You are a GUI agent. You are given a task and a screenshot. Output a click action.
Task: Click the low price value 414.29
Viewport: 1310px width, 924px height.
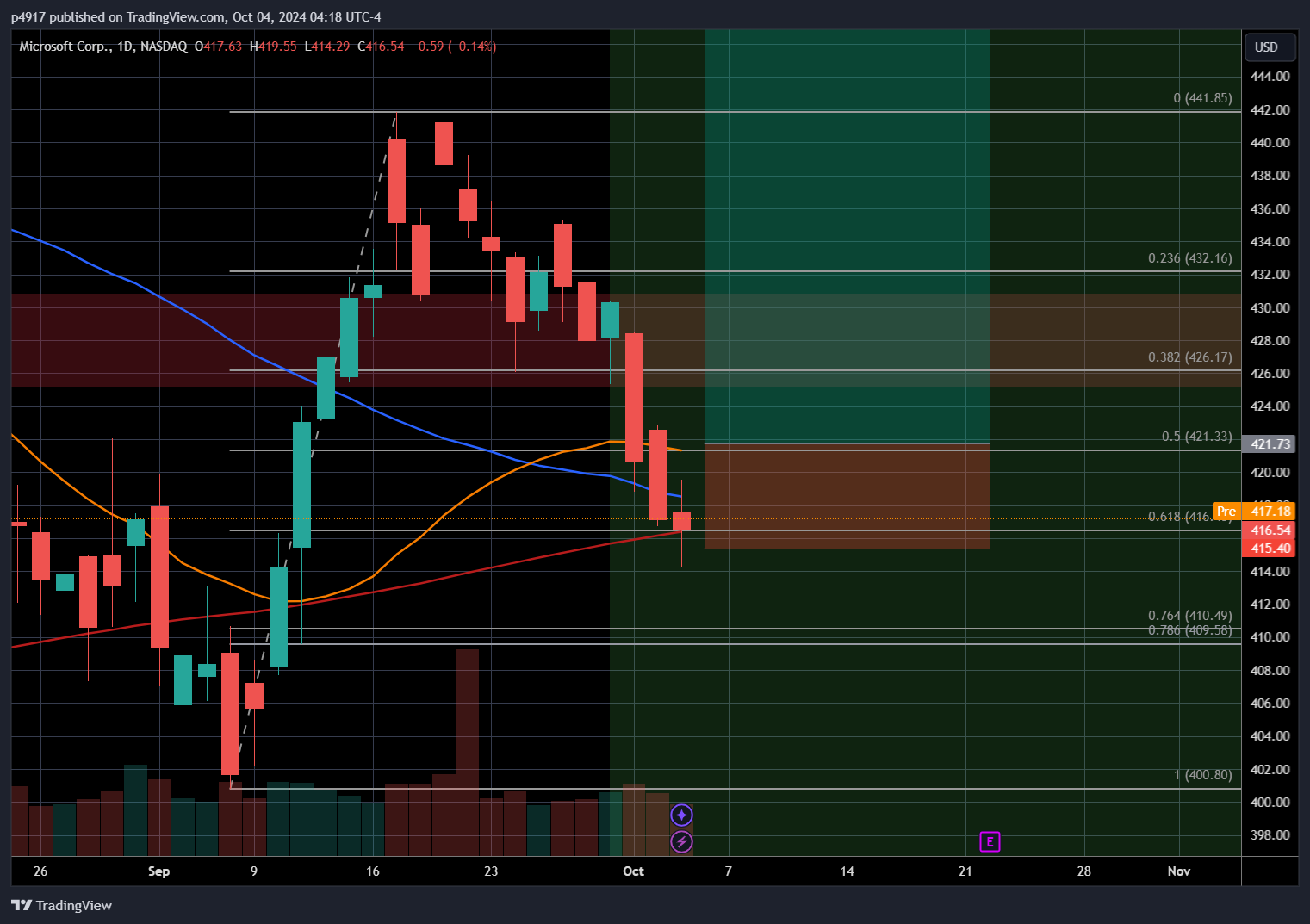coord(331,47)
